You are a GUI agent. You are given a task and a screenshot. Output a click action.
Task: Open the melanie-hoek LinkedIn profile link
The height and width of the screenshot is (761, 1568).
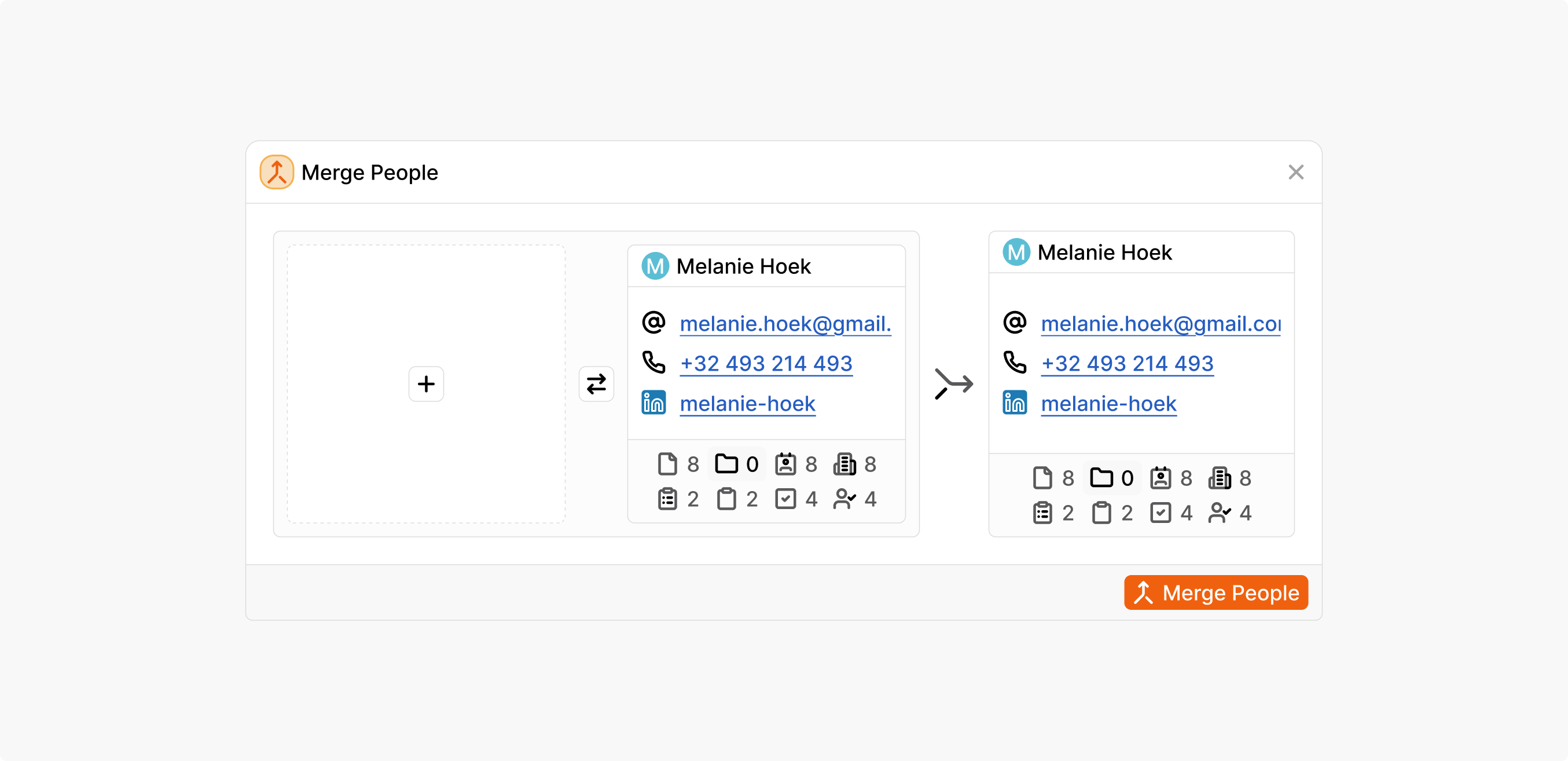point(747,403)
